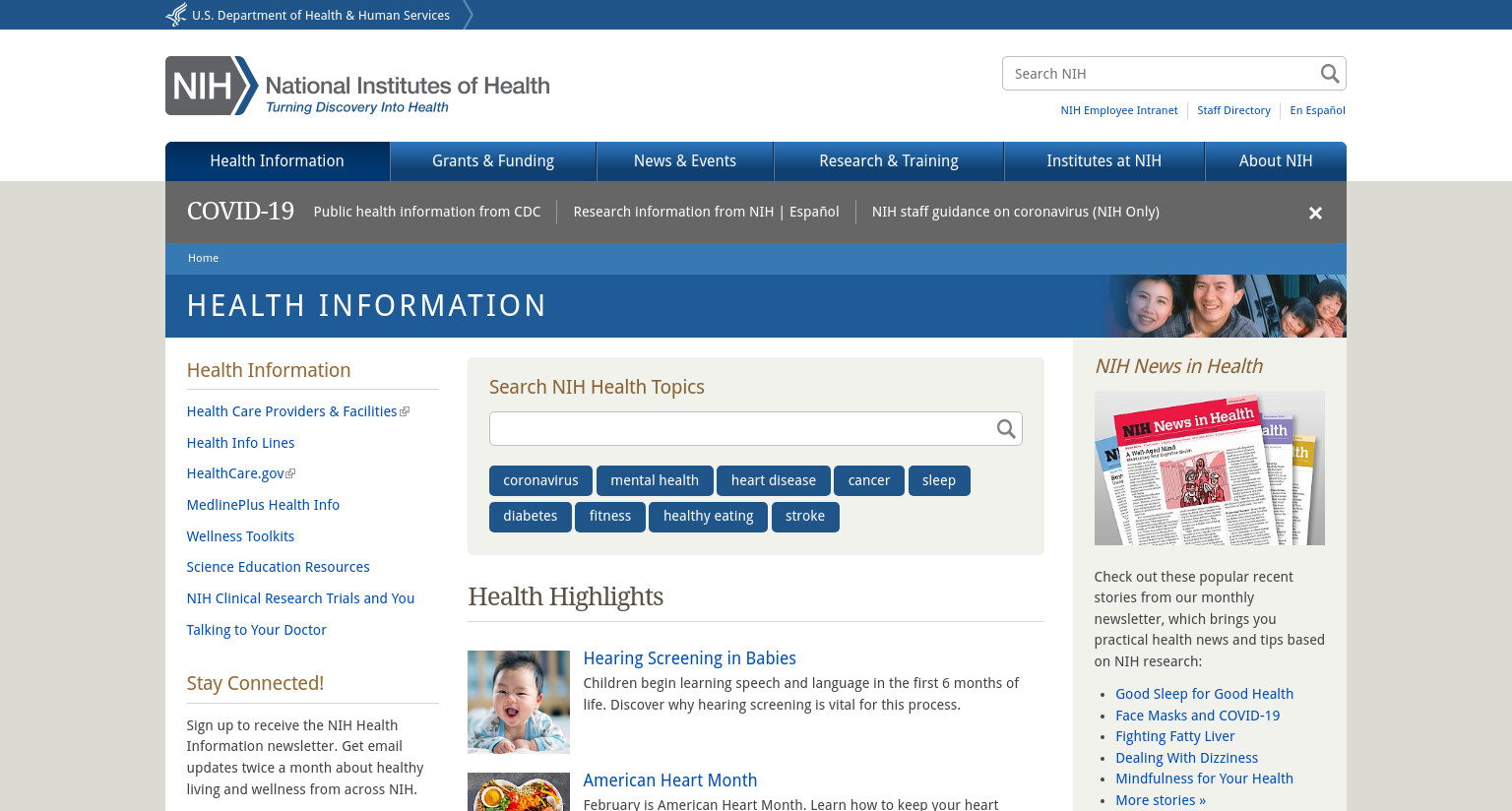
Task: Open NIH staff guidance on coronavirus link
Action: [1015, 212]
